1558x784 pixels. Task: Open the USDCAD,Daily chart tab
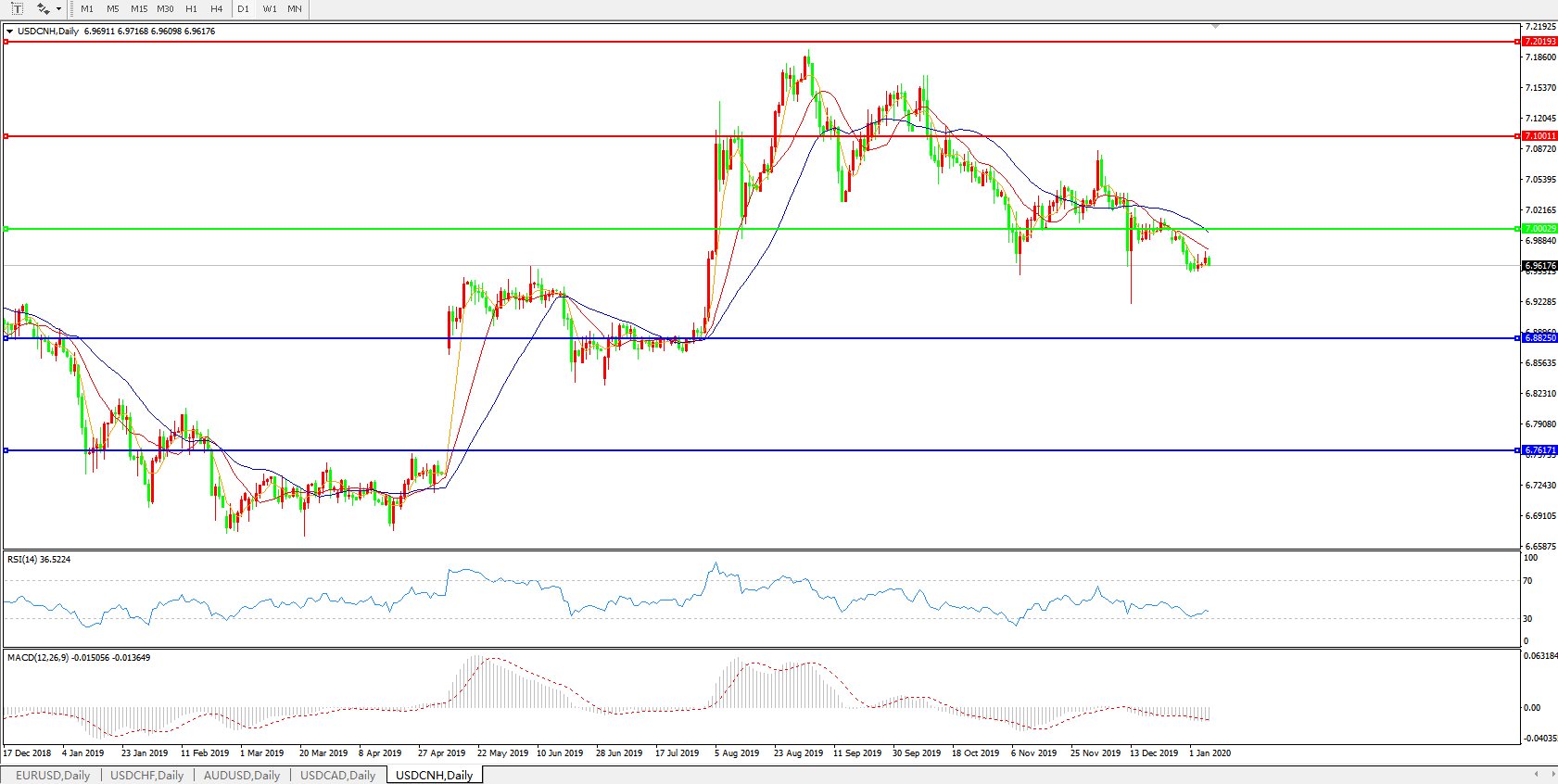pos(337,775)
